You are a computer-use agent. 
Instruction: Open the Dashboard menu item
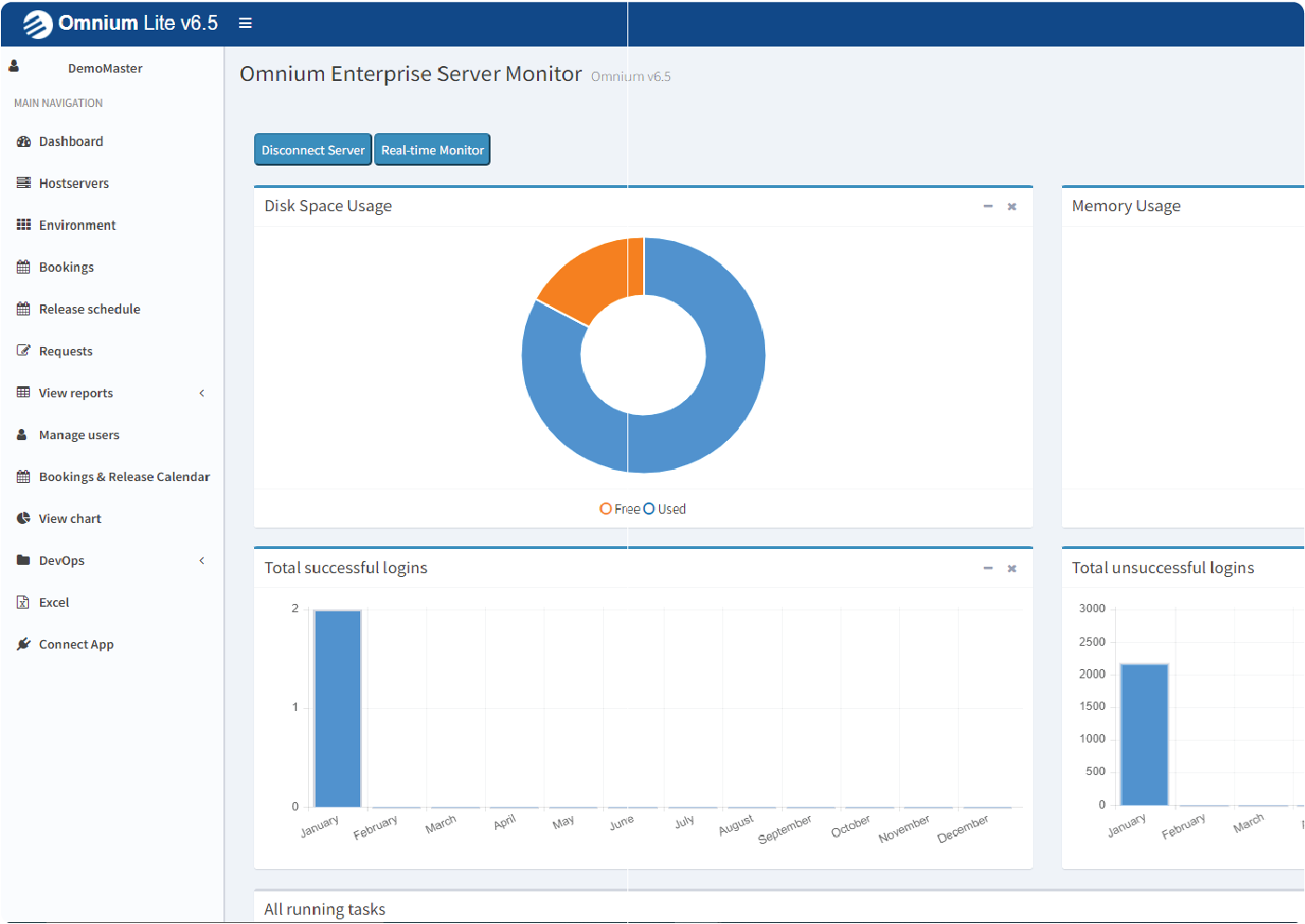click(x=112, y=141)
